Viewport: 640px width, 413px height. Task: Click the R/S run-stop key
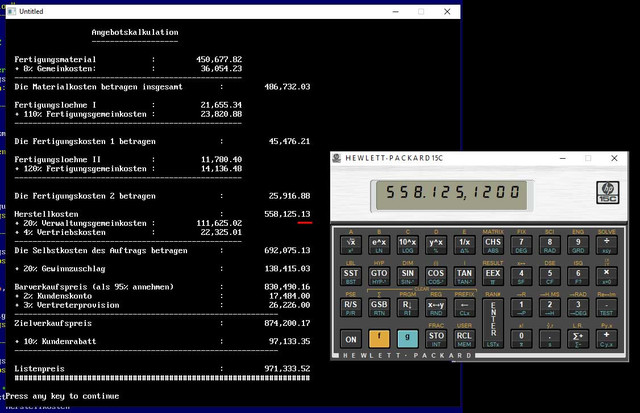[x=351, y=307]
